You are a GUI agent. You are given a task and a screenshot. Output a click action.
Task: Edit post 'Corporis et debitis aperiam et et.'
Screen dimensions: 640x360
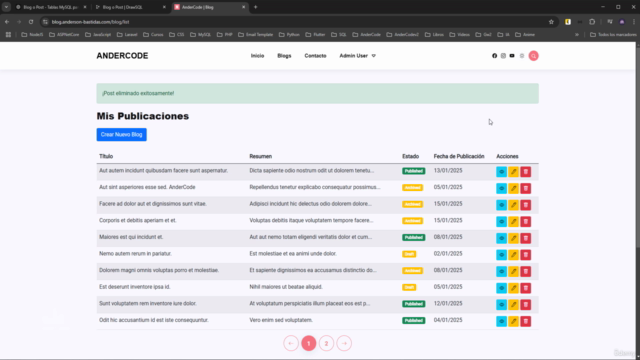513,222
